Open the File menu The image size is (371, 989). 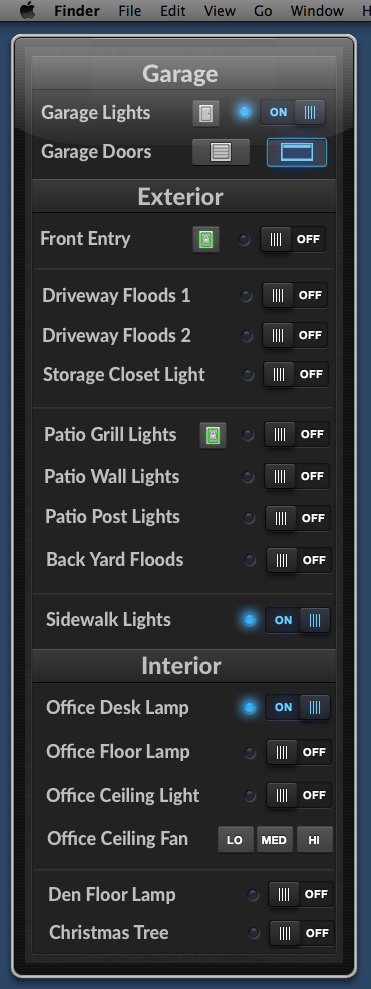129,11
